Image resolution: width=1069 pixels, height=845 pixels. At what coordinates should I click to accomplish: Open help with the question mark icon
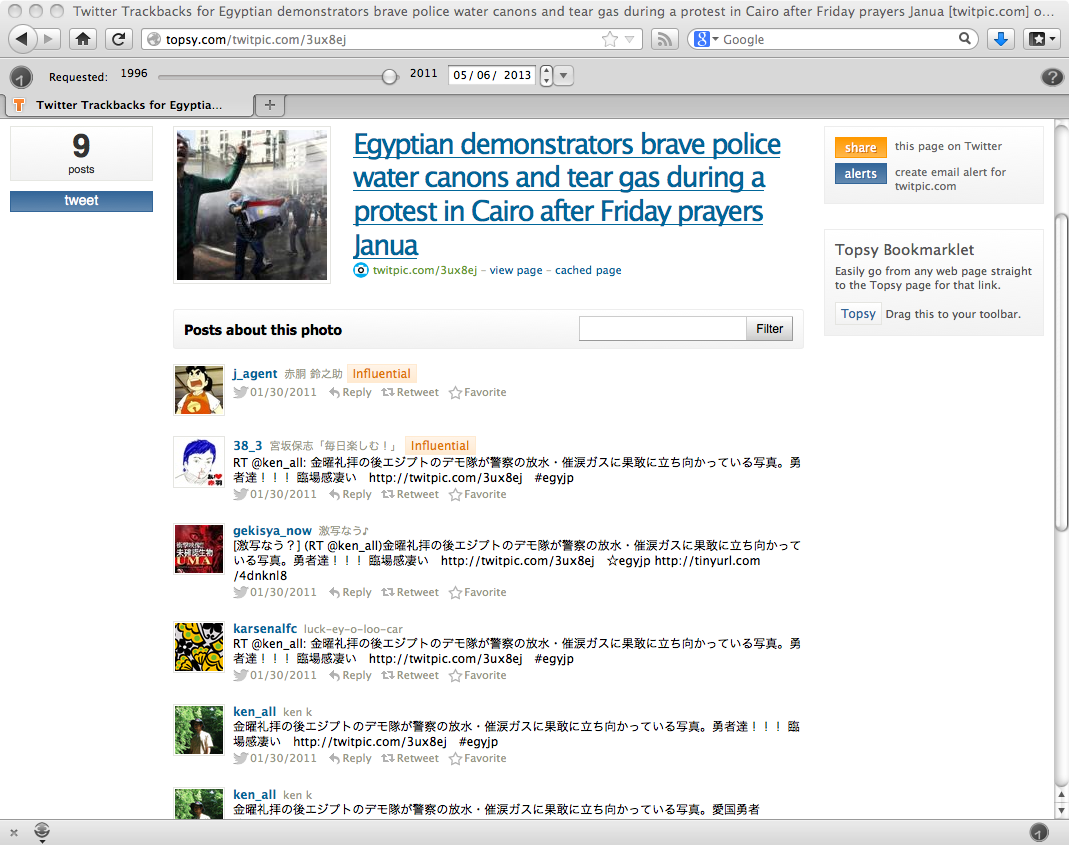click(1051, 77)
